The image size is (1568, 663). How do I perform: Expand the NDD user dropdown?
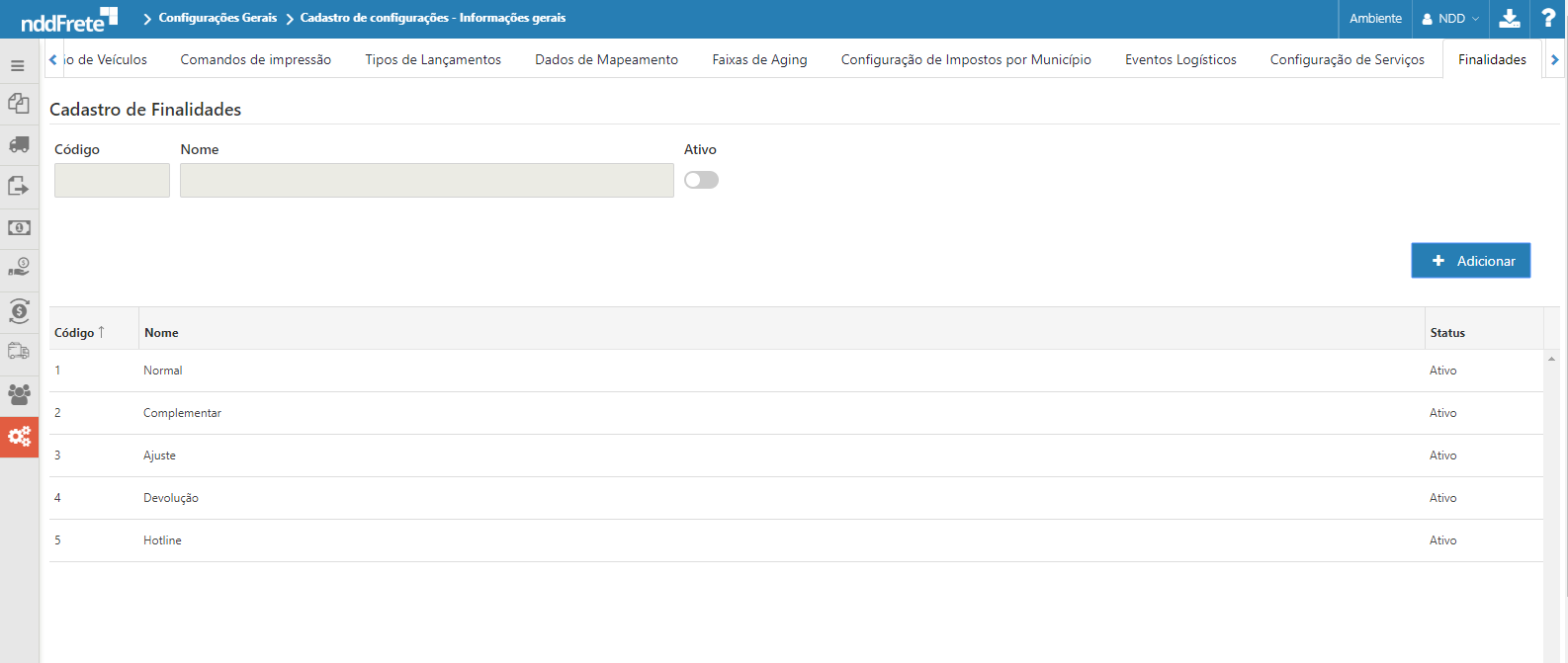[x=1449, y=19]
